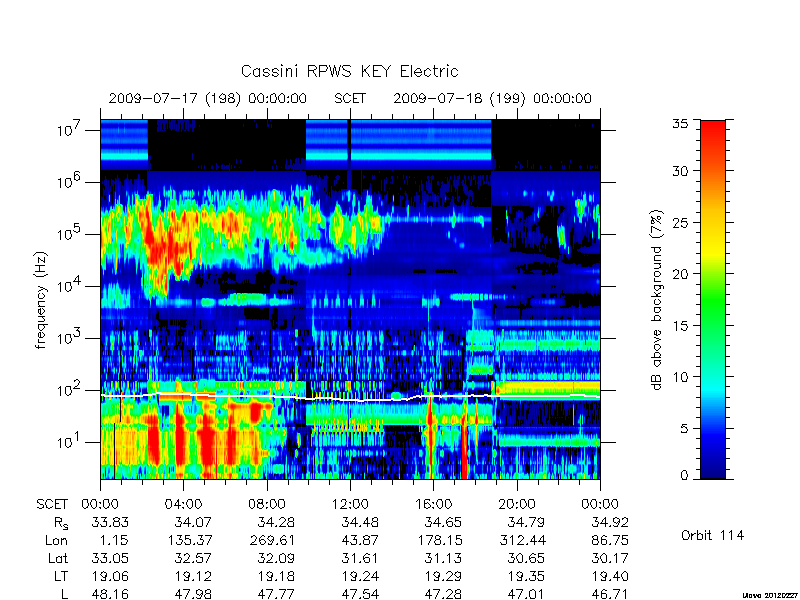Click the 'Lon' row label

pos(56,540)
